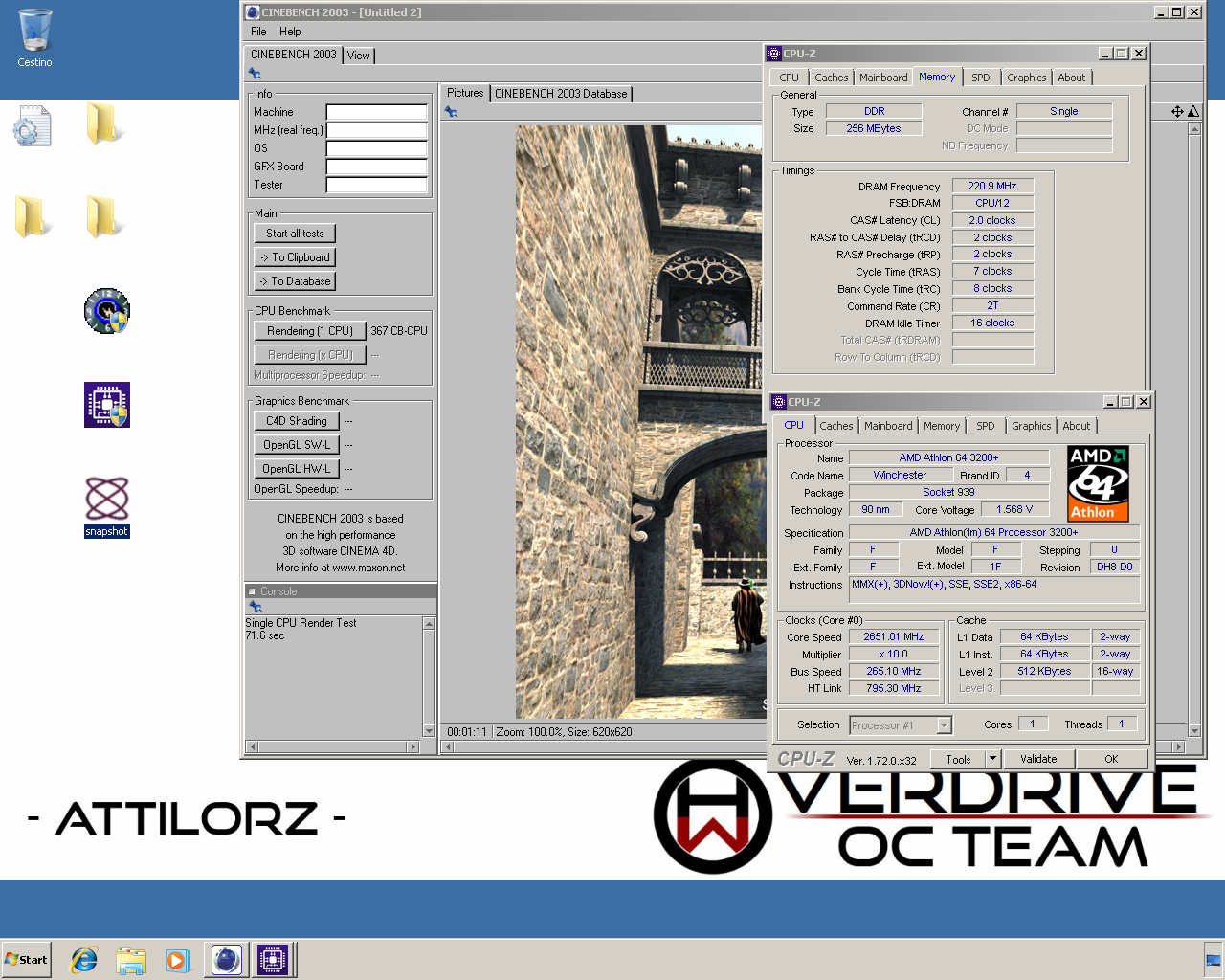The width and height of the screenshot is (1225, 980).
Task: Run the OpenGL SW-L benchmark
Action: point(297,445)
